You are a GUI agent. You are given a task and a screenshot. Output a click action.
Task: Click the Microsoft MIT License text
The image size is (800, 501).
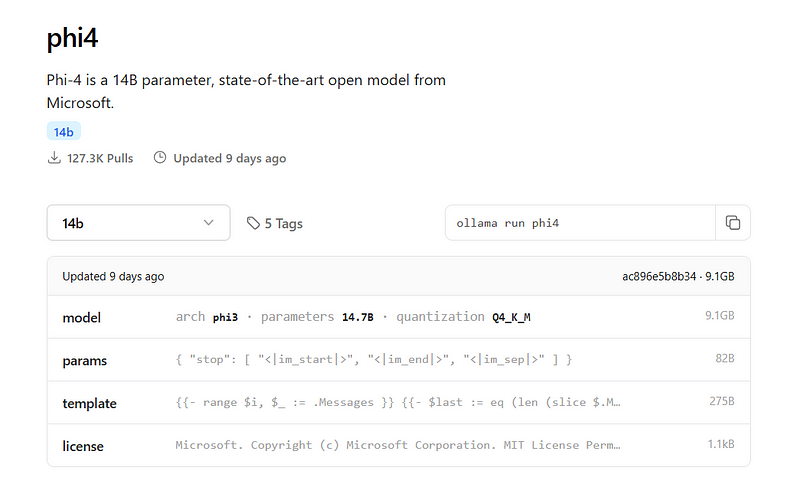[x=398, y=445]
